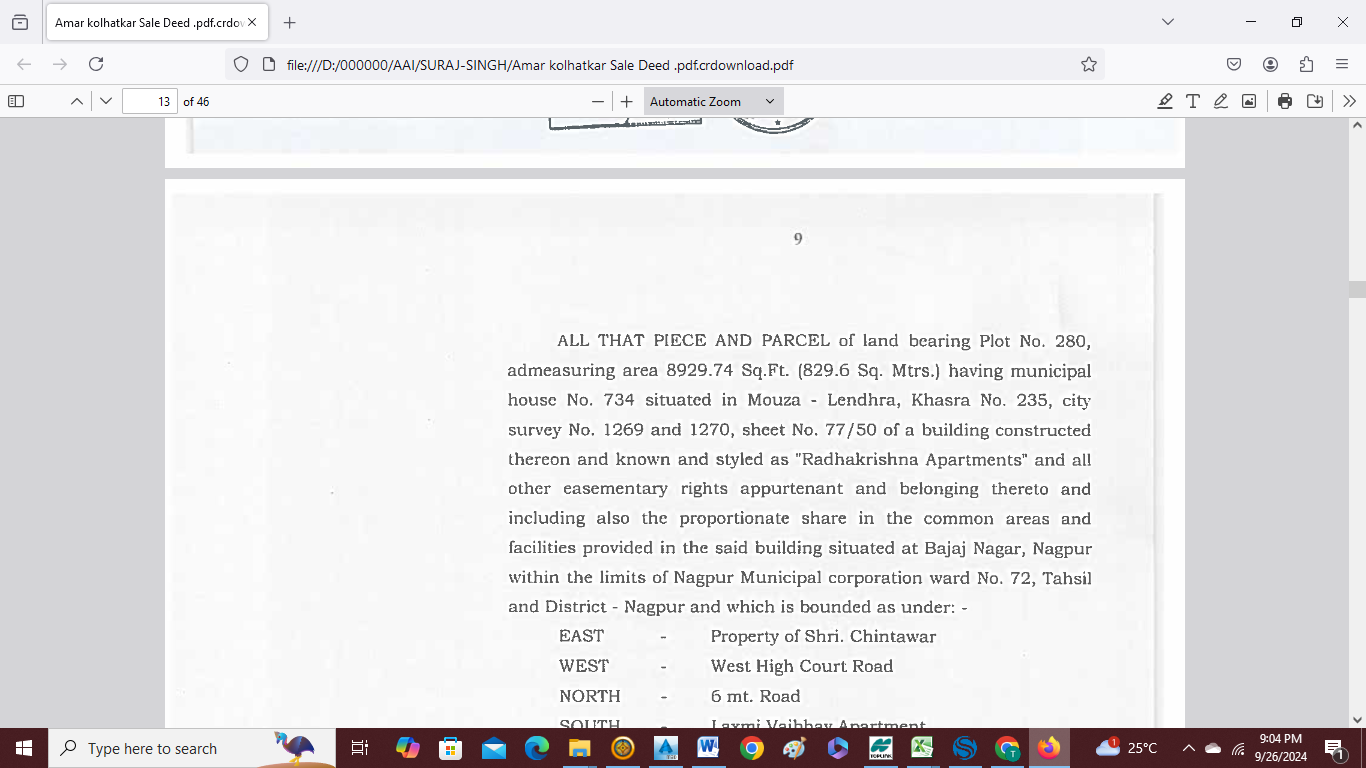Click scrollbar down arrow

1357,719
